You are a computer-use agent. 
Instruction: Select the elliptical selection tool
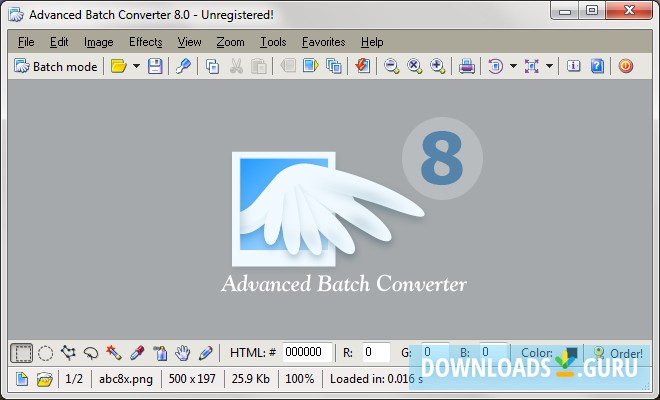(45, 353)
